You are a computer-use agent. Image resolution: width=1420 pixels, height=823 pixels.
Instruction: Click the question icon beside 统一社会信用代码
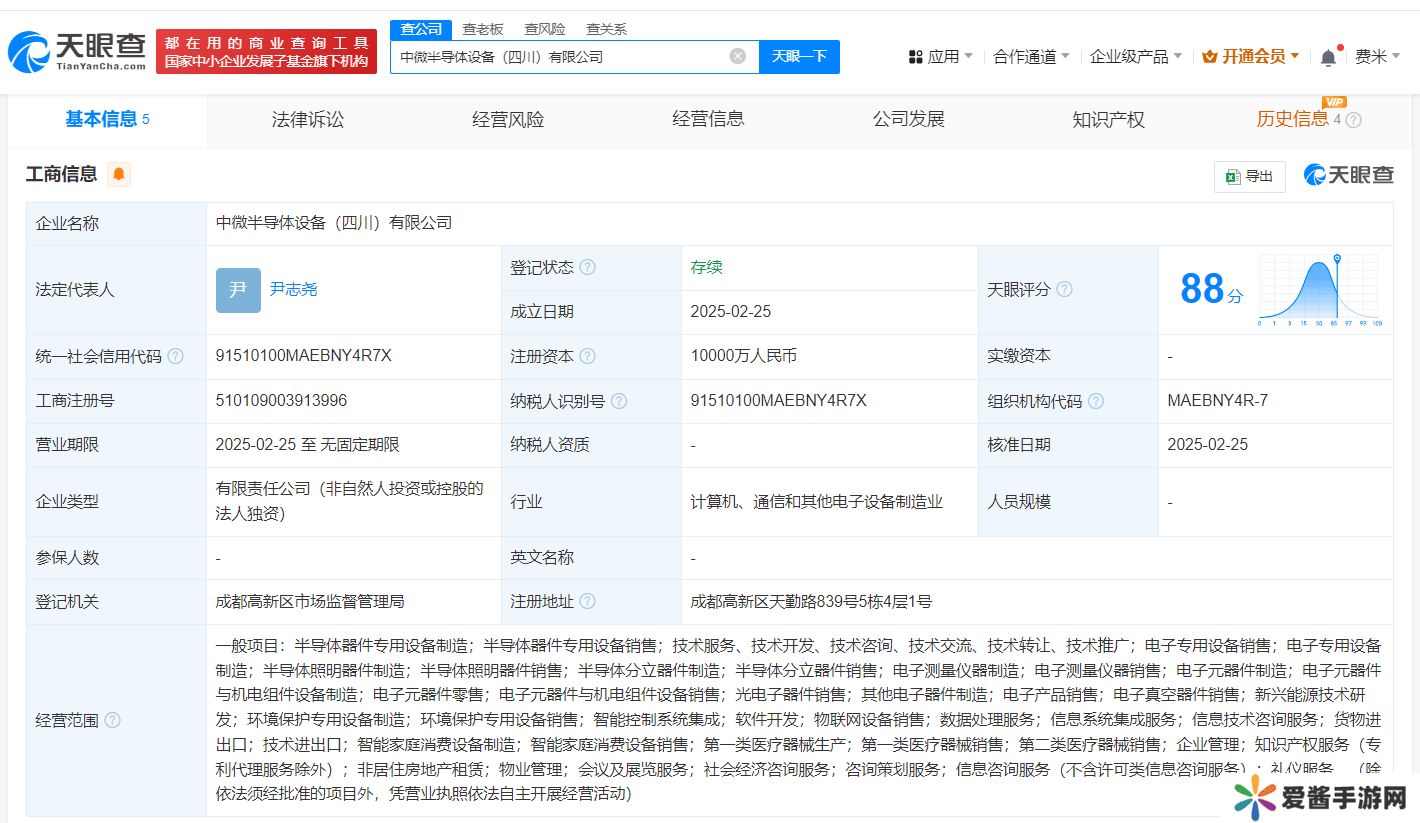pos(176,356)
